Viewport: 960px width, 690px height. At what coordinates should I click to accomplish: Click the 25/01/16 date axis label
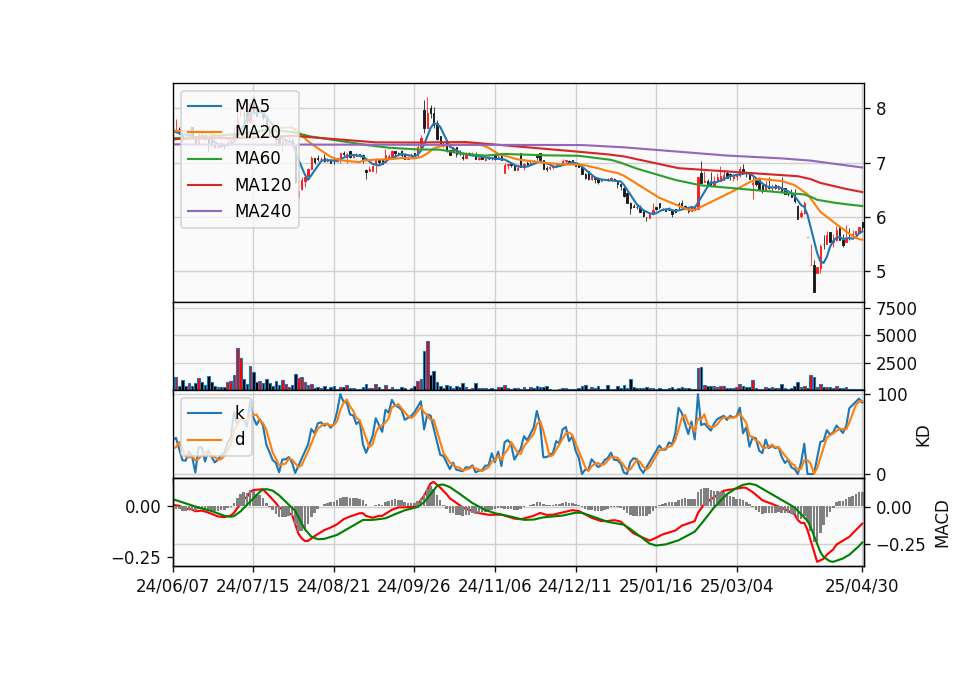click(656, 586)
